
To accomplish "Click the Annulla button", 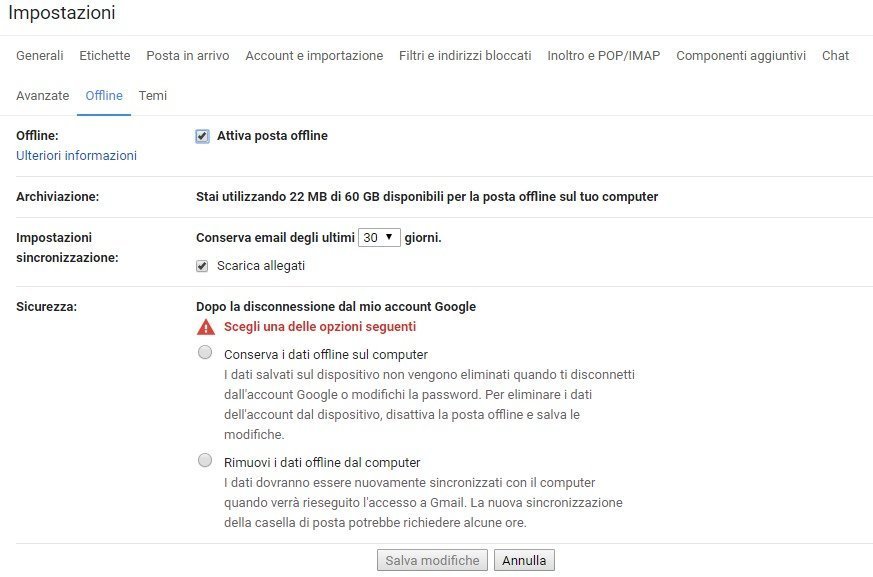I will 524,561.
